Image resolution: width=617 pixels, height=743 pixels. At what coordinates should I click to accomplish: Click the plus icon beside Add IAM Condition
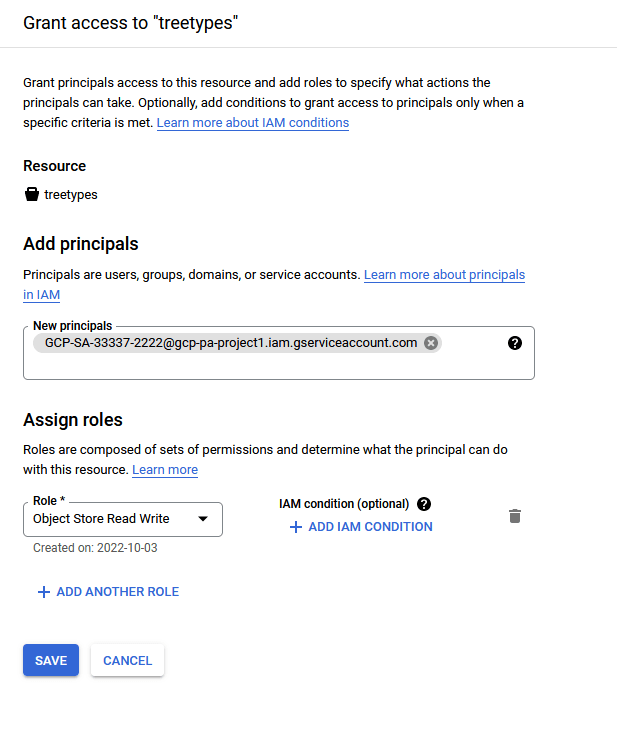[295, 527]
